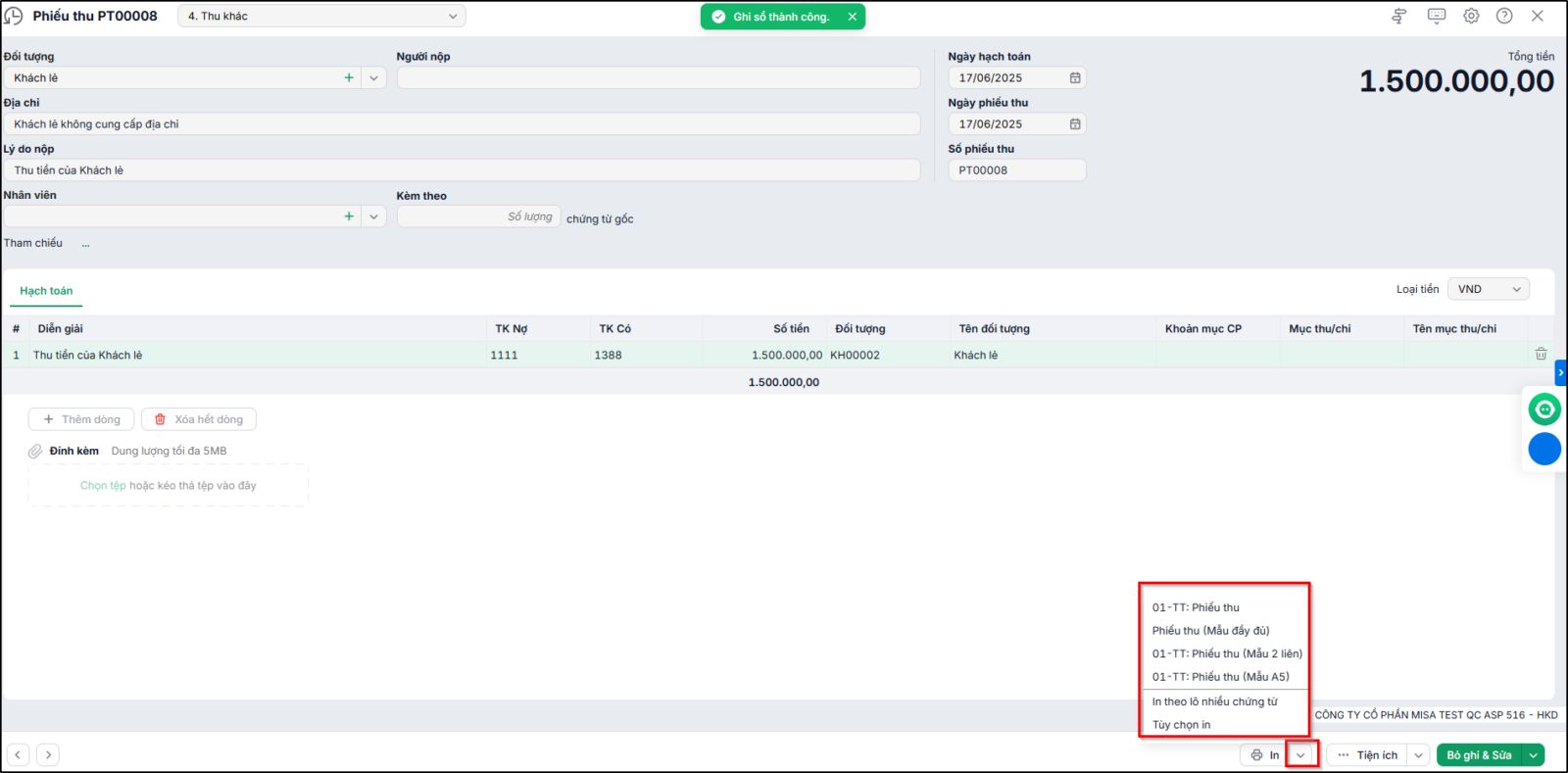Click the blue round floating button
1568x773 pixels.
tap(1544, 449)
